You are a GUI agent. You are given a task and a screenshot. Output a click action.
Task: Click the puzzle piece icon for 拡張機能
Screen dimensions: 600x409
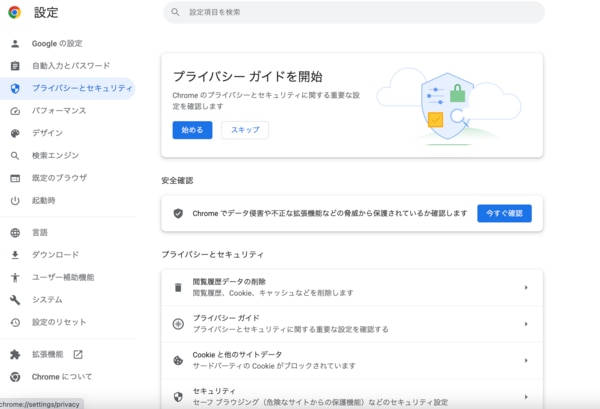tap(15, 355)
